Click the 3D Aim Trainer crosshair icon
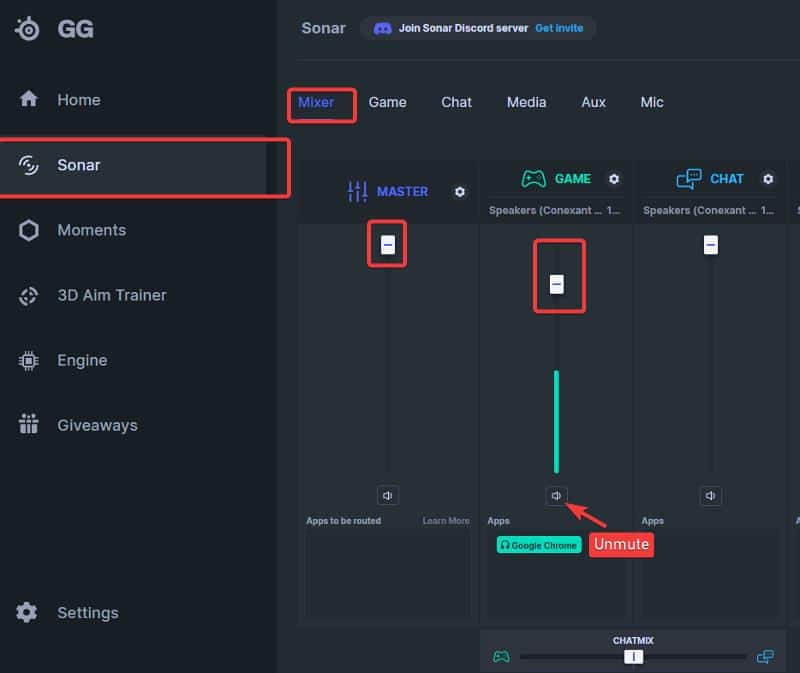Viewport: 800px width, 673px height. click(x=29, y=295)
